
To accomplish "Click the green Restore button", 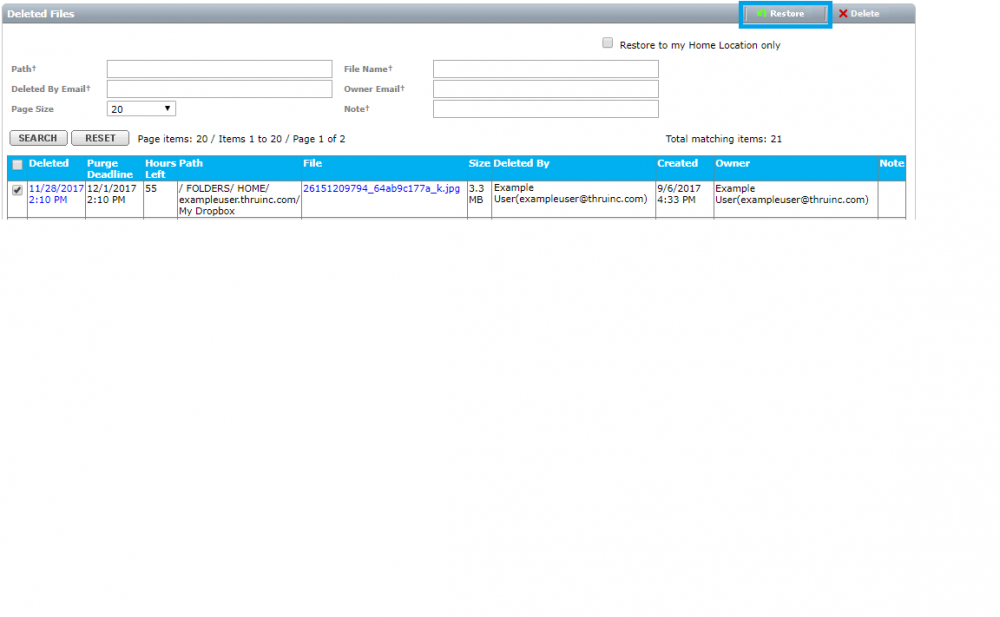I will pos(786,14).
